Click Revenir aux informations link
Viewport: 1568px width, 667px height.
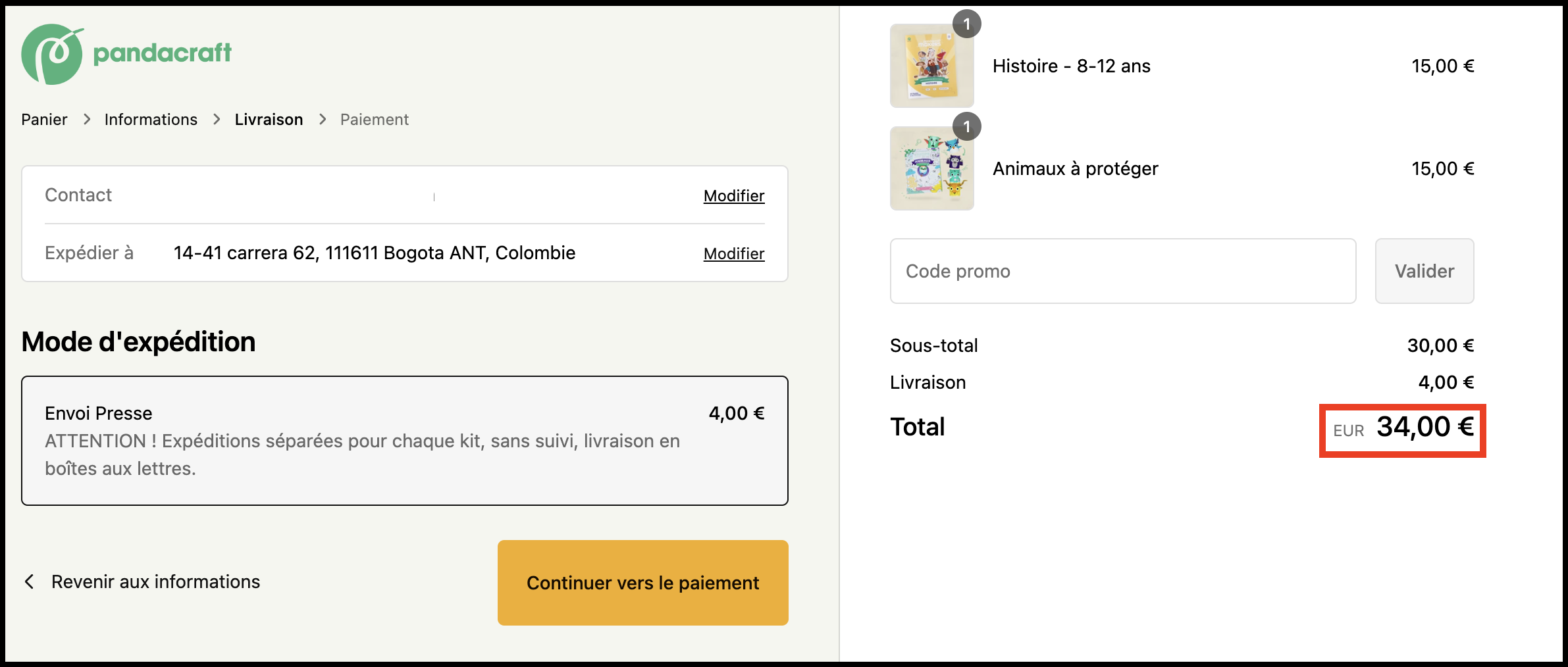pyautogui.click(x=155, y=581)
